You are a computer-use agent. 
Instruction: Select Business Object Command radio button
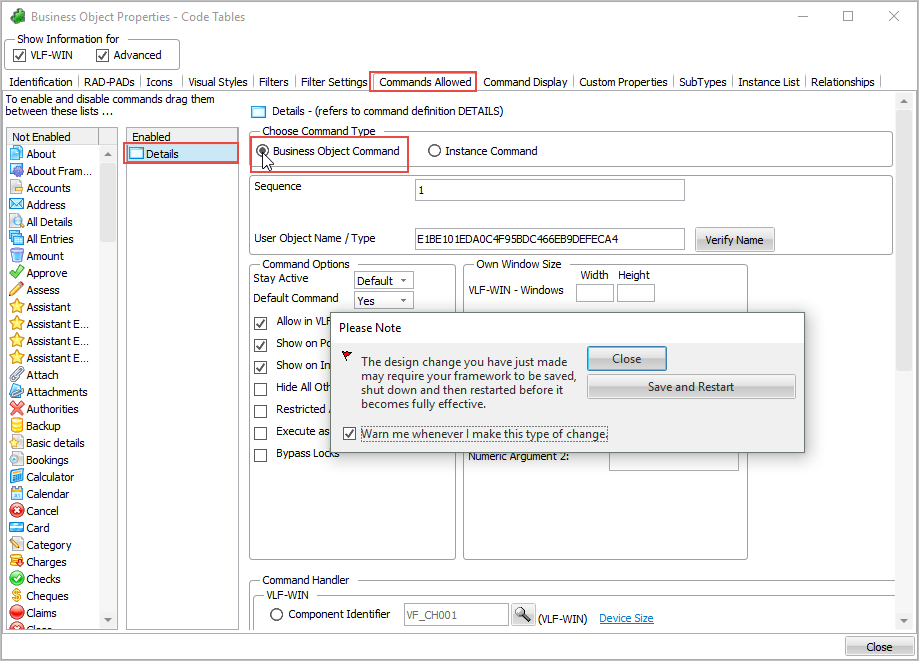coord(263,151)
